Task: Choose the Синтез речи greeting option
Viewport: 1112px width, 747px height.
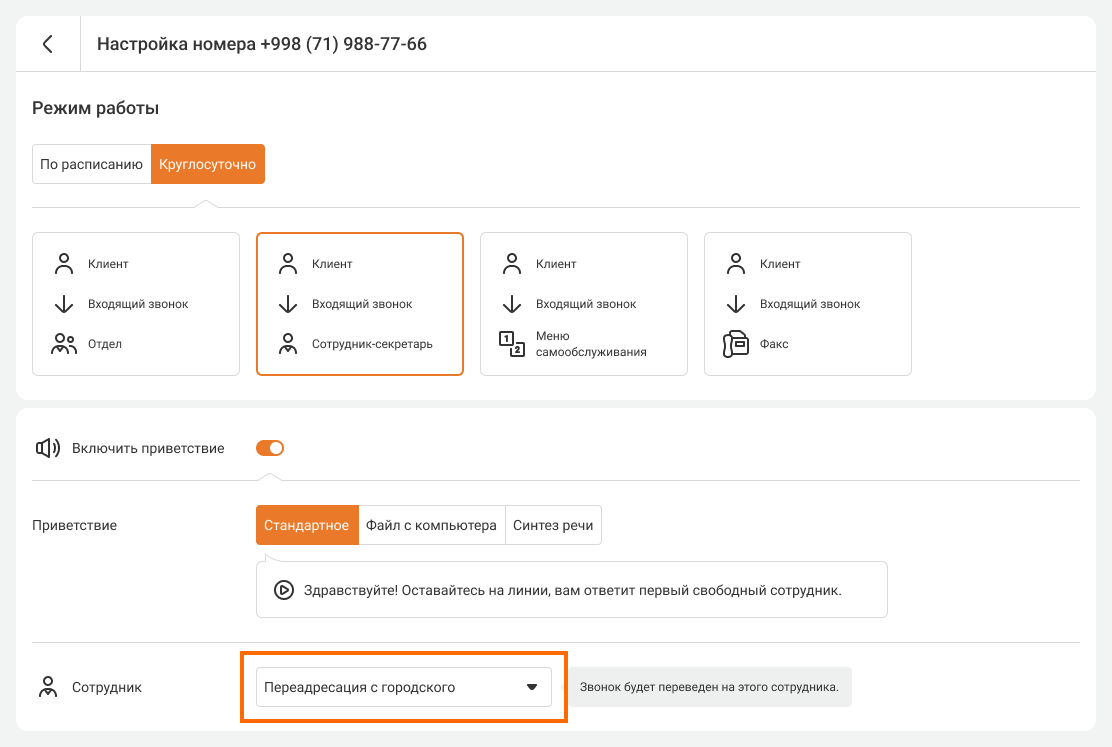Action: tap(553, 525)
